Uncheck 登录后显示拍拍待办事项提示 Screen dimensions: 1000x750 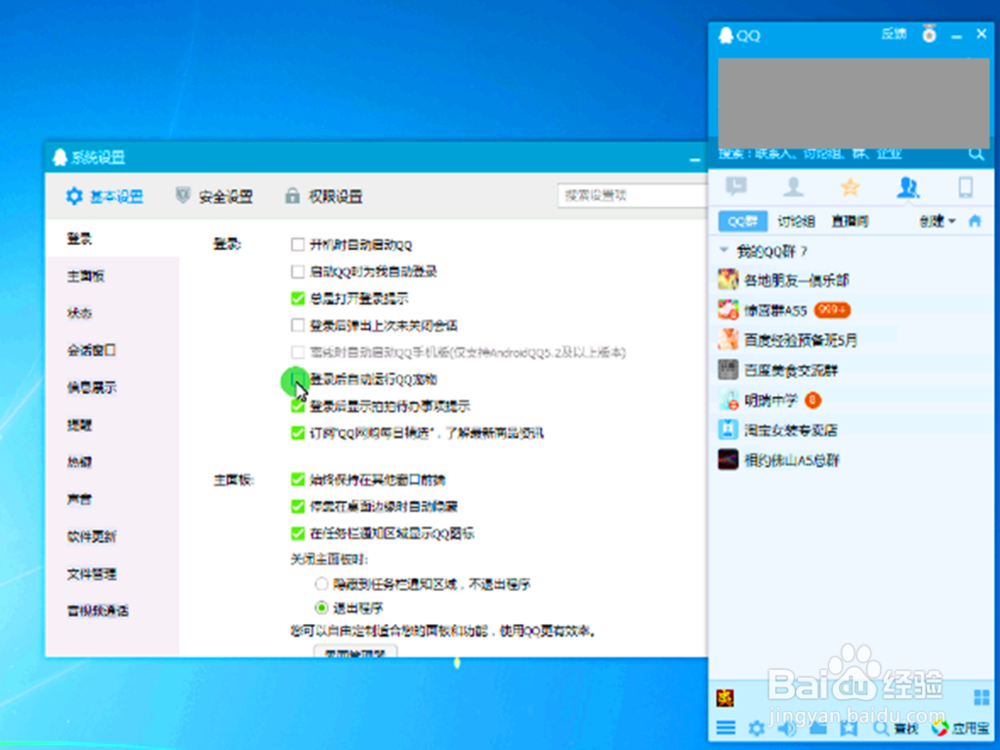[x=297, y=406]
